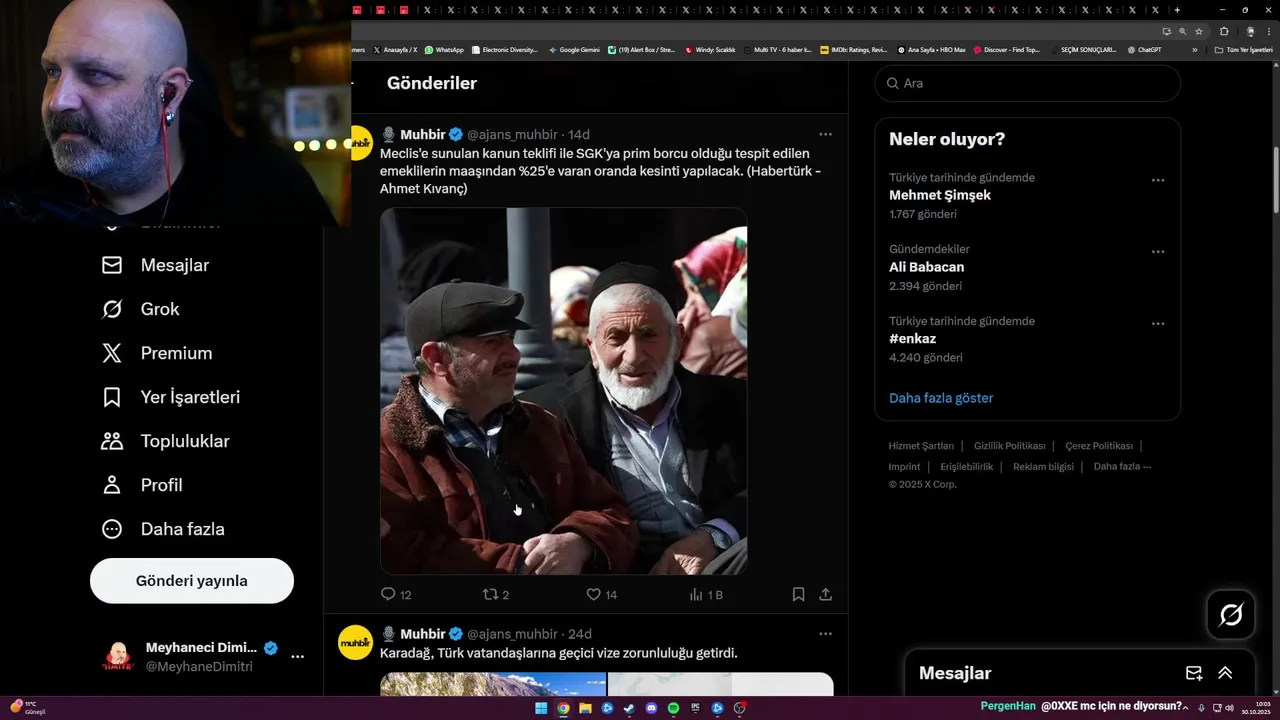Viewport: 1280px width, 720px height.
Task: Open @ajans_muhbir handle on SGK post
Action: (x=512, y=134)
